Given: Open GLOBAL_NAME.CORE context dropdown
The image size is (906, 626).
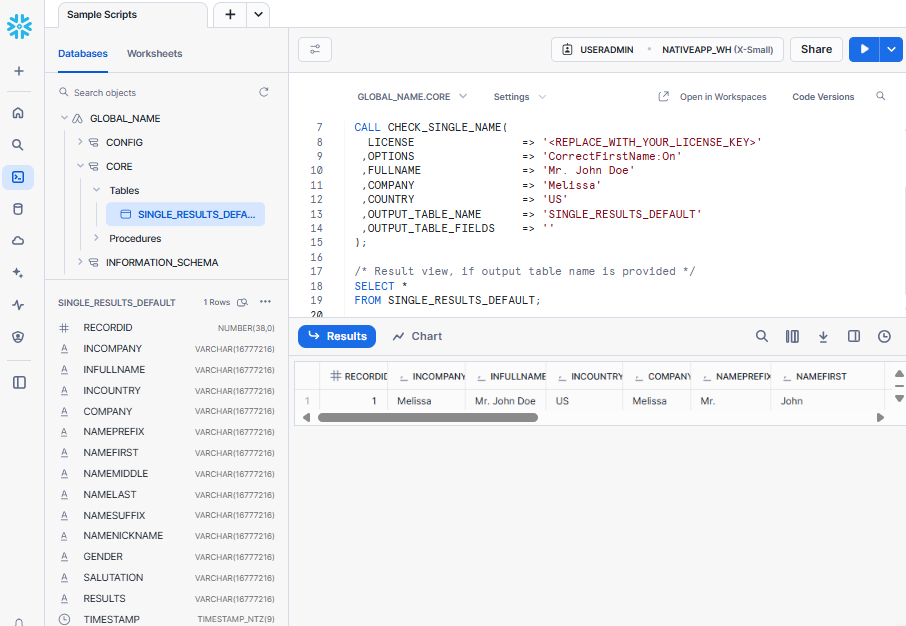Looking at the screenshot, I should click(x=412, y=97).
